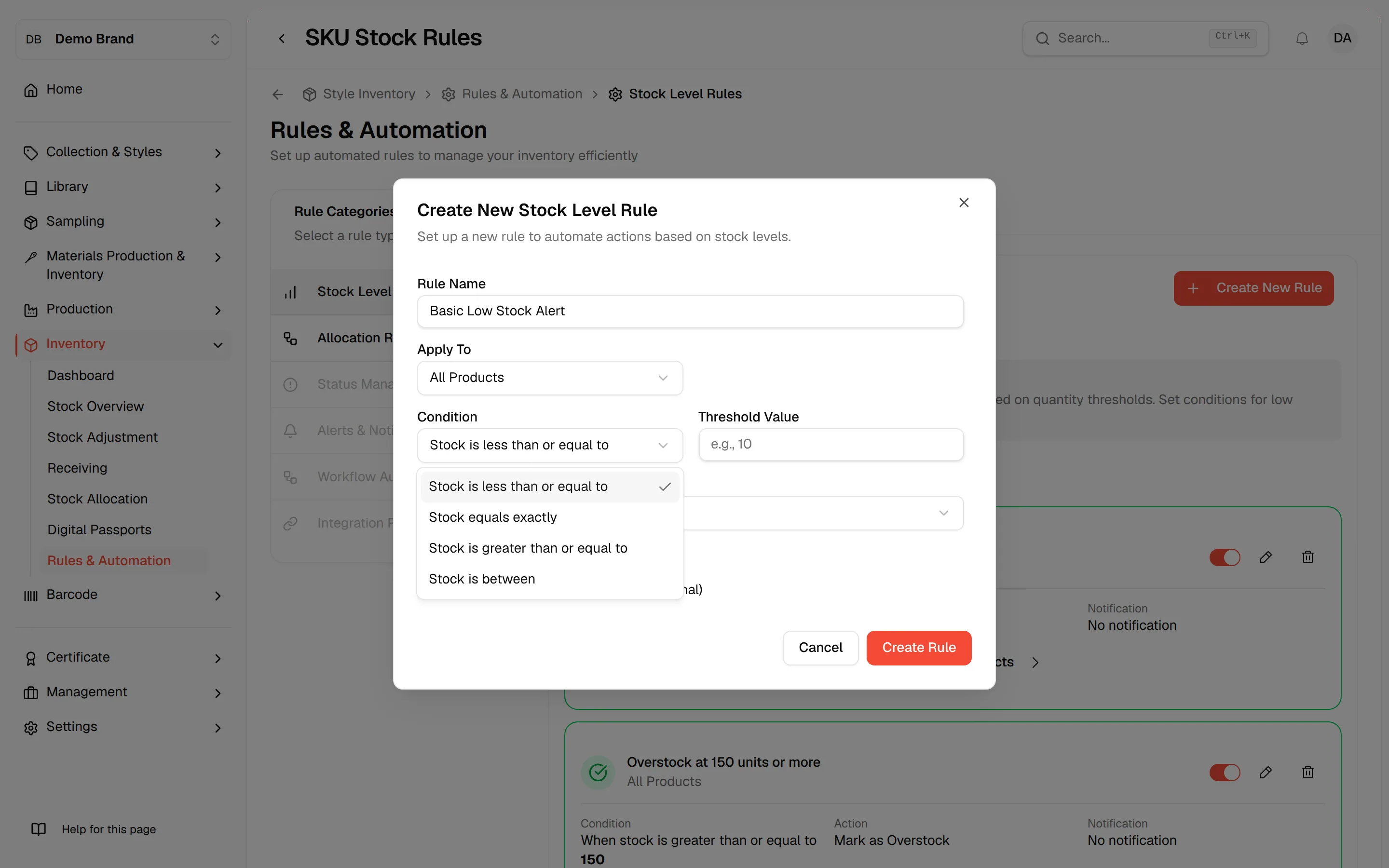Viewport: 1389px width, 868px height.
Task: Click the Stock Level bar chart icon
Action: point(290,292)
